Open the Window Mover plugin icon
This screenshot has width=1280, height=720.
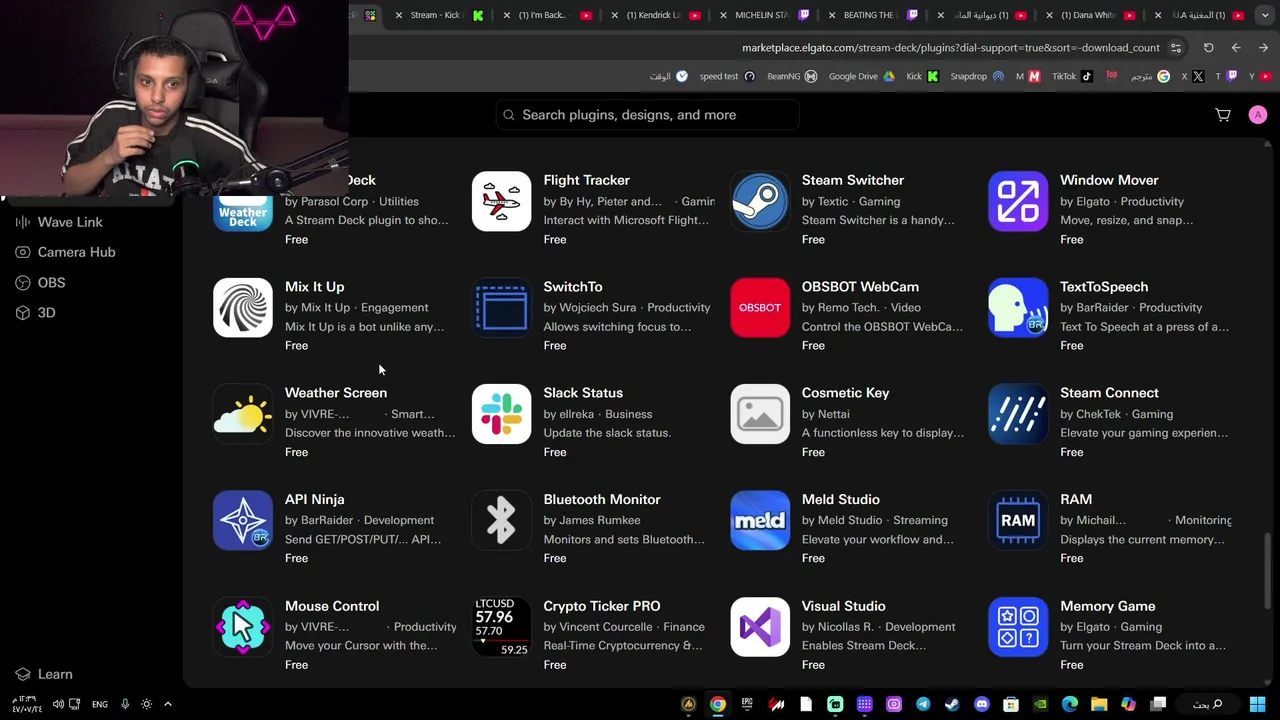point(1018,201)
